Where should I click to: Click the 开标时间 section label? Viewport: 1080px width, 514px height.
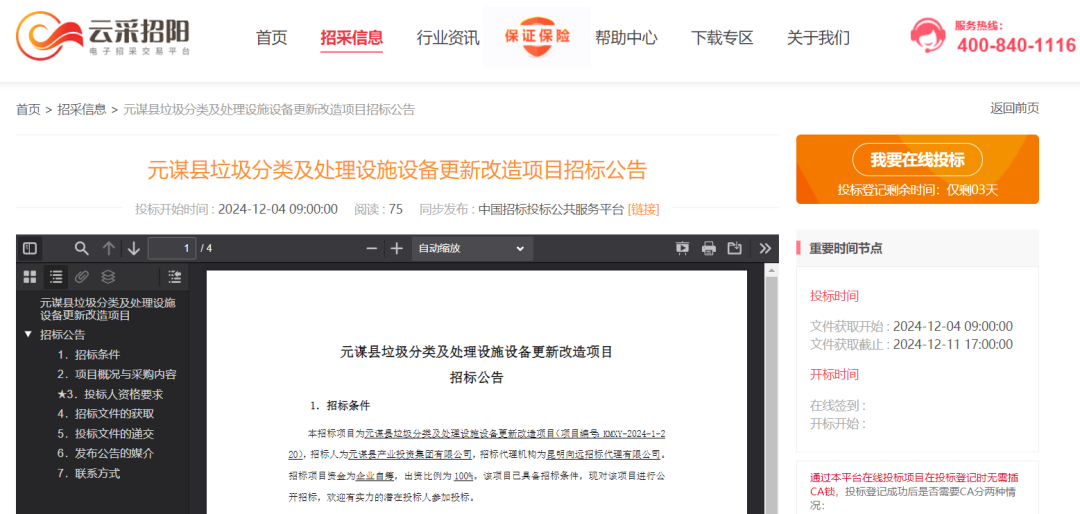834,375
